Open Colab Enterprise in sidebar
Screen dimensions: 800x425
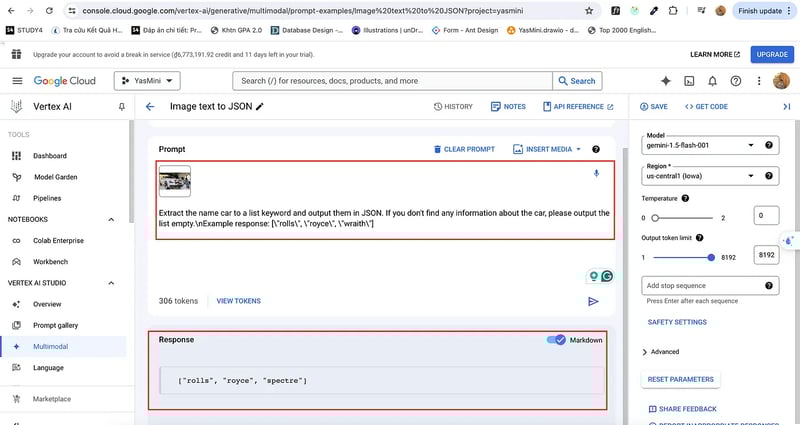pos(58,241)
